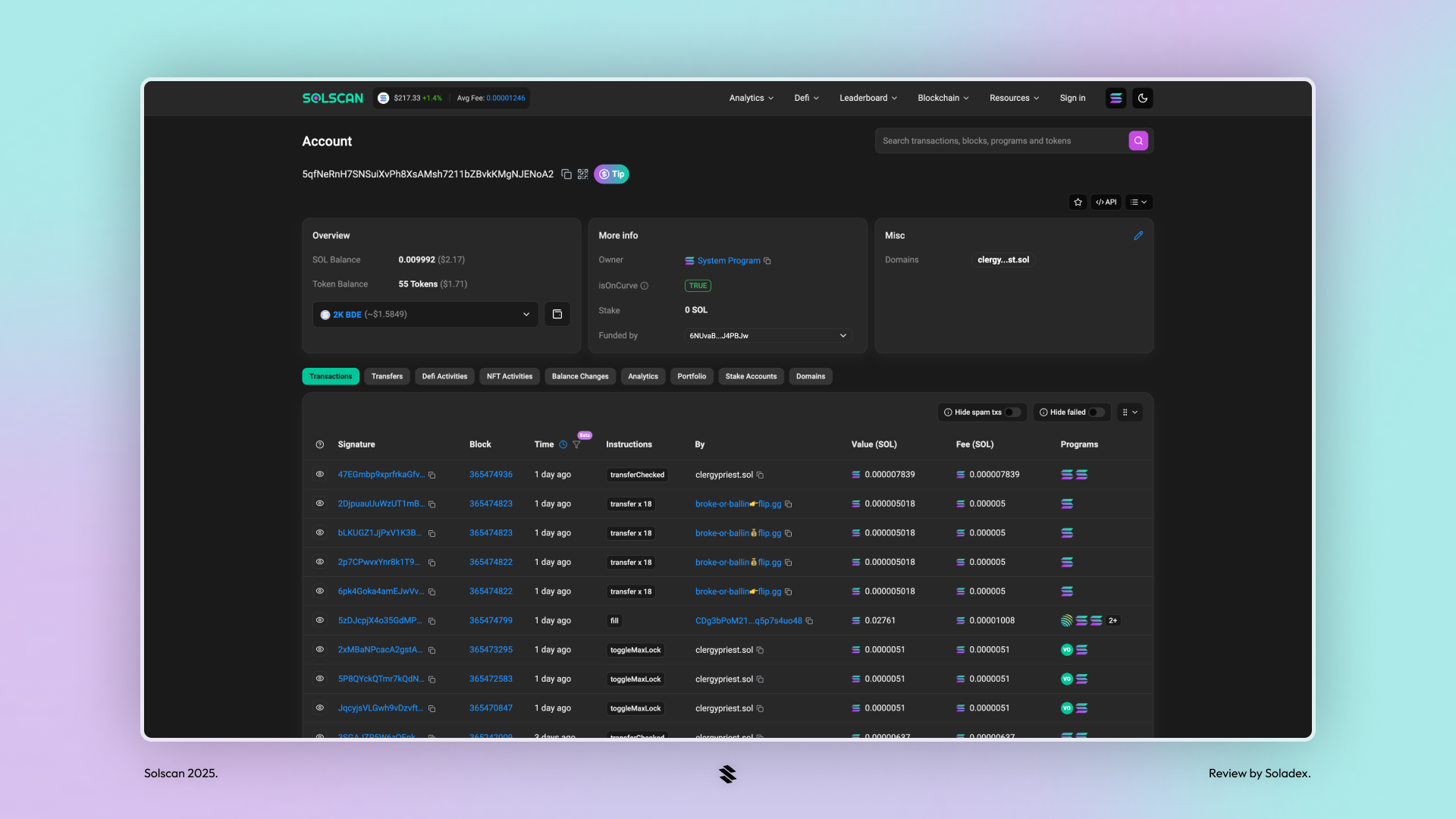Open the search magnifier icon
Screen dimensions: 1456x819
[1137, 140]
